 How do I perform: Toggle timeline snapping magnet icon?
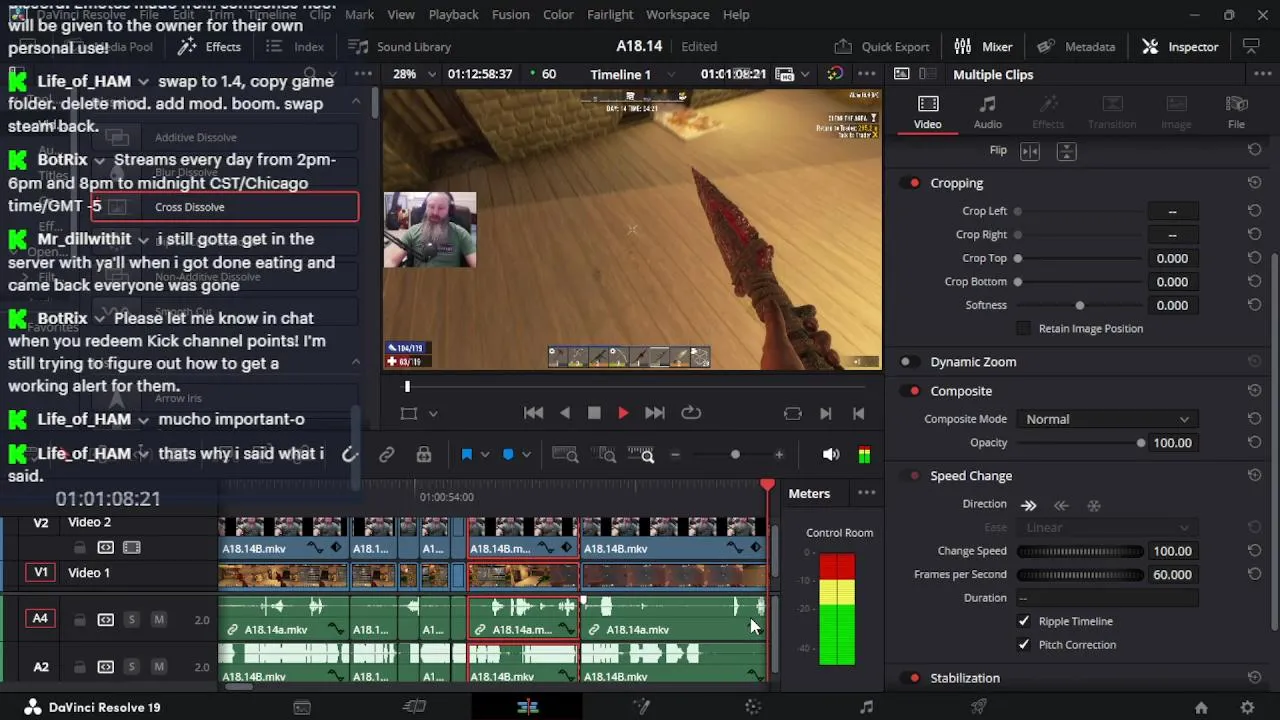349,455
